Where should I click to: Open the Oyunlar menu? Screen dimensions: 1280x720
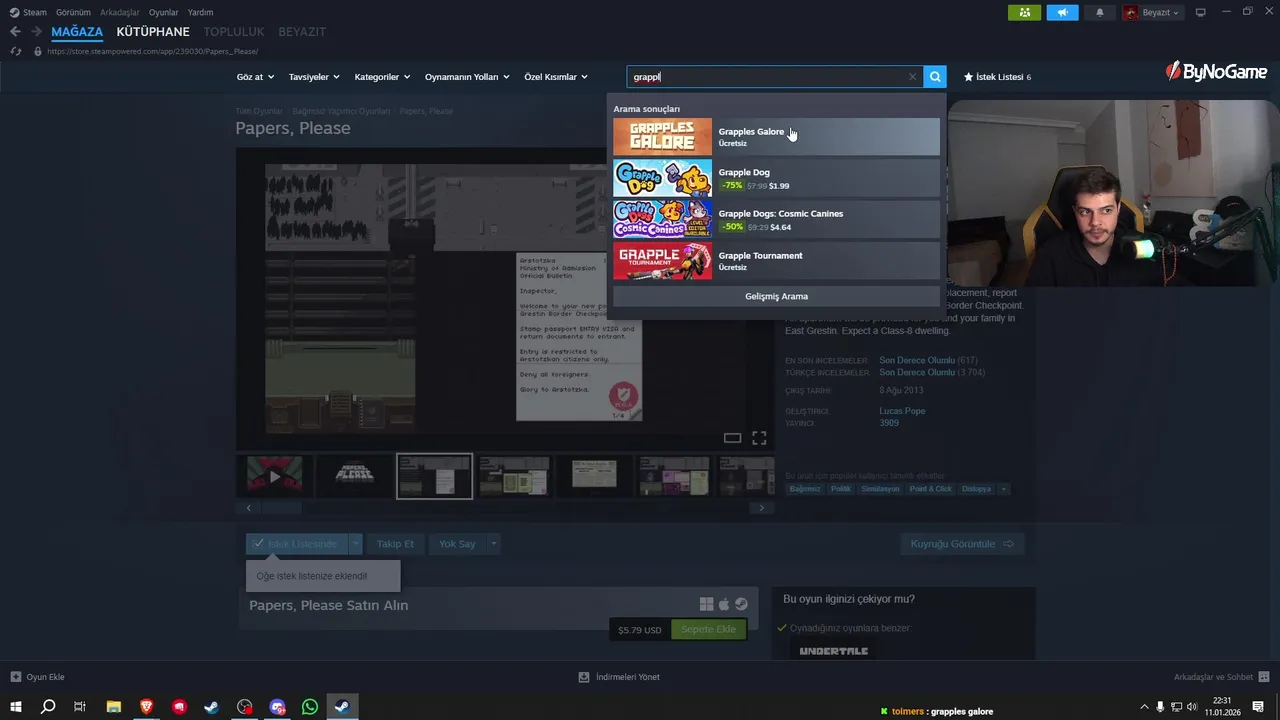click(164, 12)
